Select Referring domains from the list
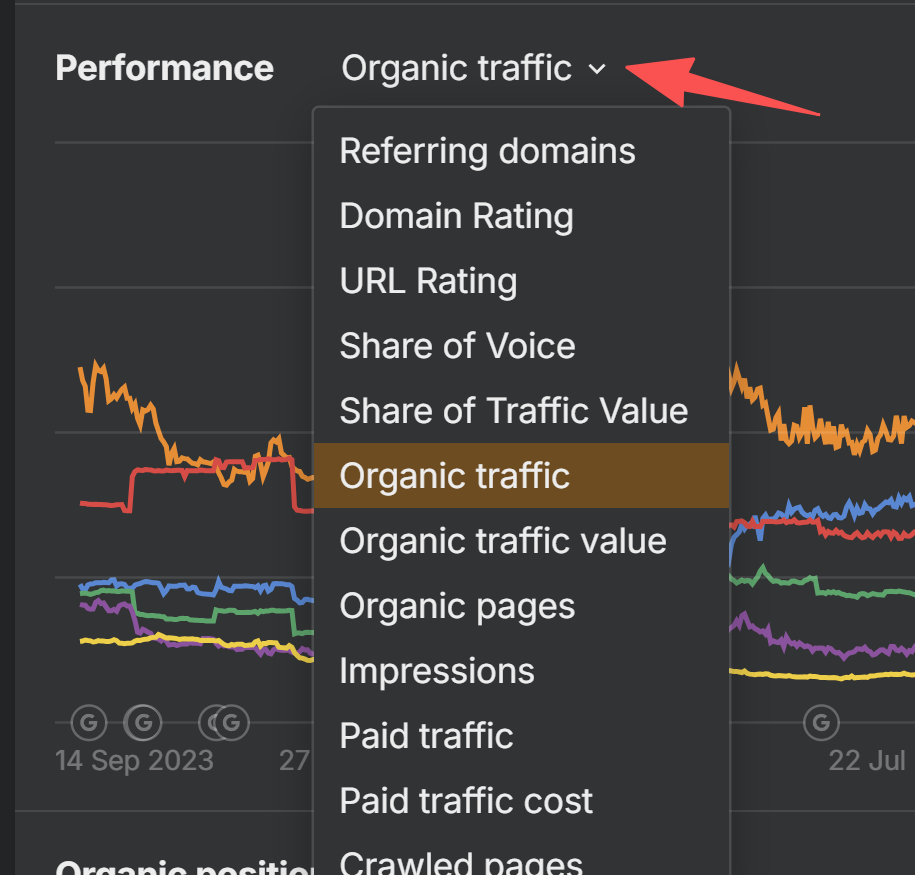The image size is (915, 875). click(x=487, y=151)
